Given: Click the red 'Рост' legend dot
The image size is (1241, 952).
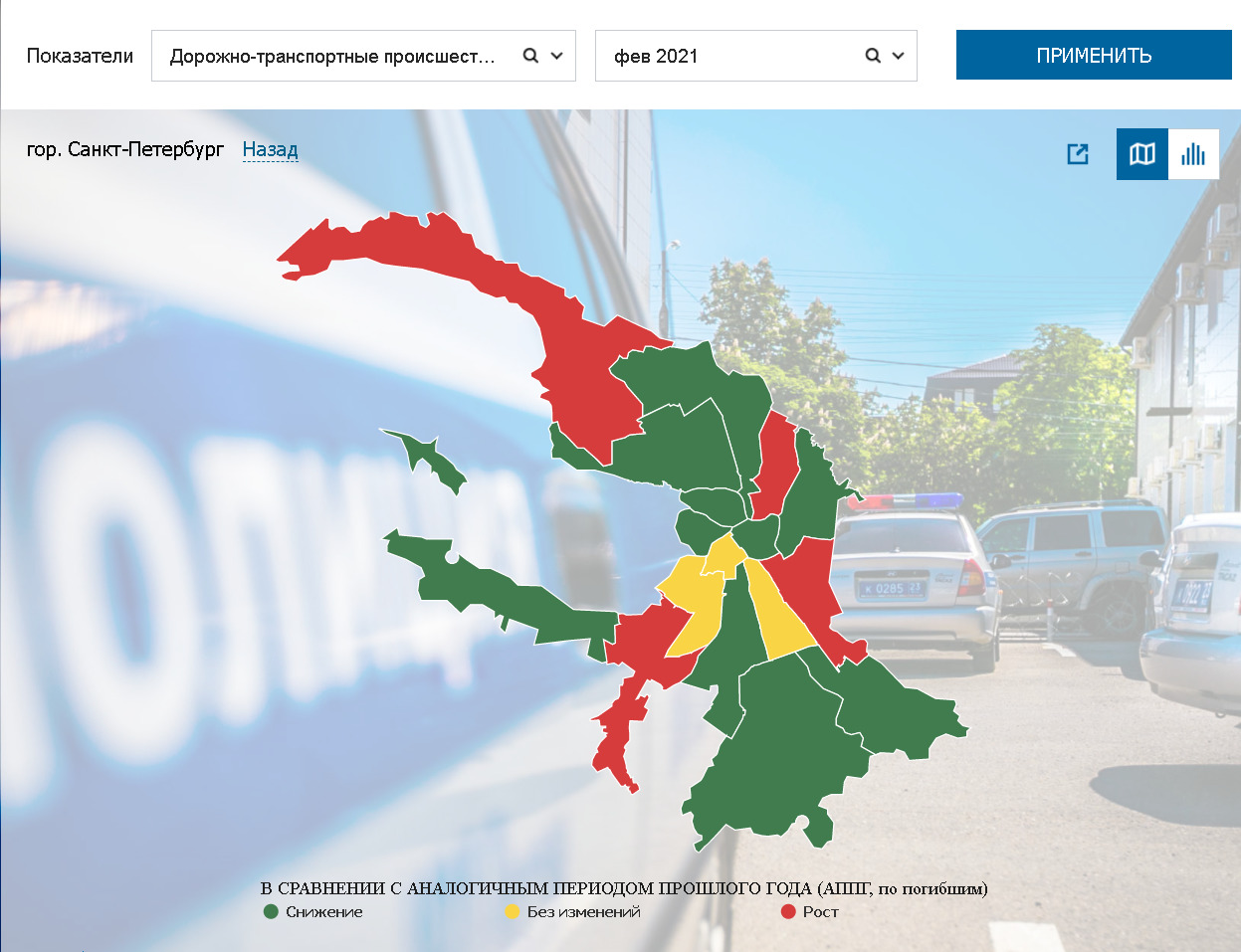Looking at the screenshot, I should [x=788, y=911].
